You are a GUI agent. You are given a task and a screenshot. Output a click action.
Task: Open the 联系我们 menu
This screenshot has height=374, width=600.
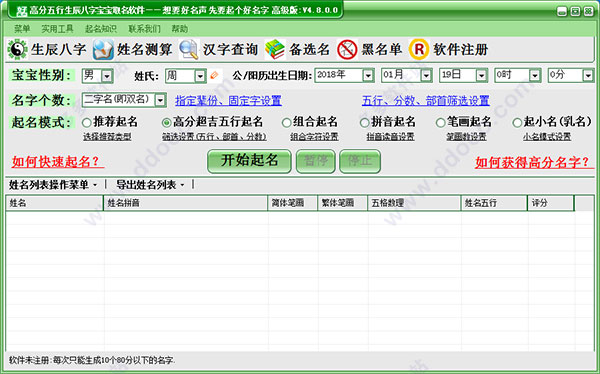tap(144, 29)
